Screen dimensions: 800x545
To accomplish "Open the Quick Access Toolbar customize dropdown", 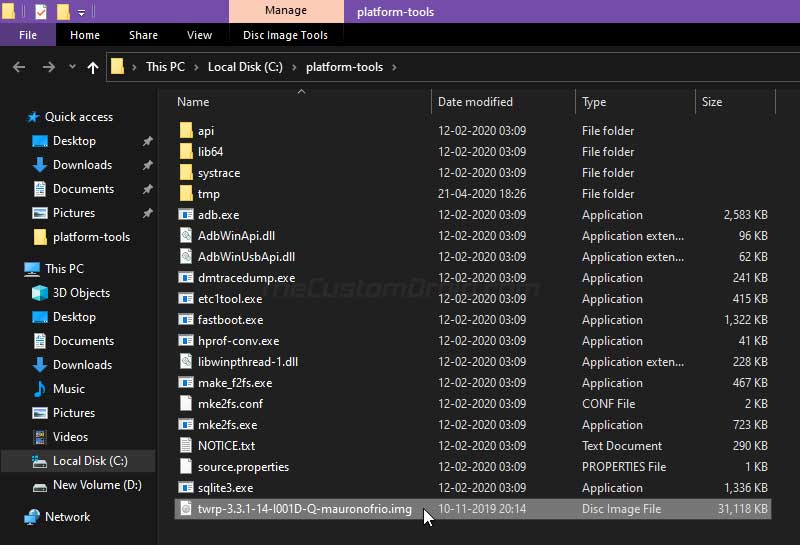I will point(81,12).
